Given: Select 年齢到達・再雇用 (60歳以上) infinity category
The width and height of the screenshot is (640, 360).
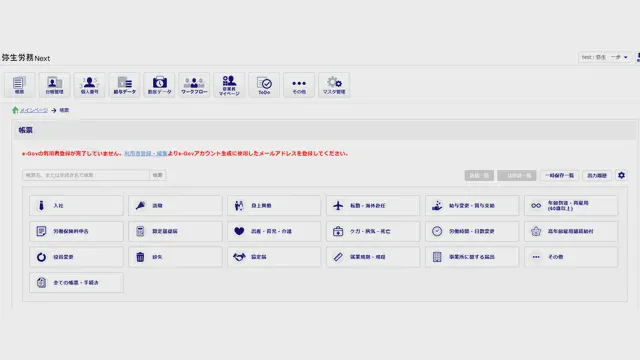Looking at the screenshot, I should click(x=571, y=205).
